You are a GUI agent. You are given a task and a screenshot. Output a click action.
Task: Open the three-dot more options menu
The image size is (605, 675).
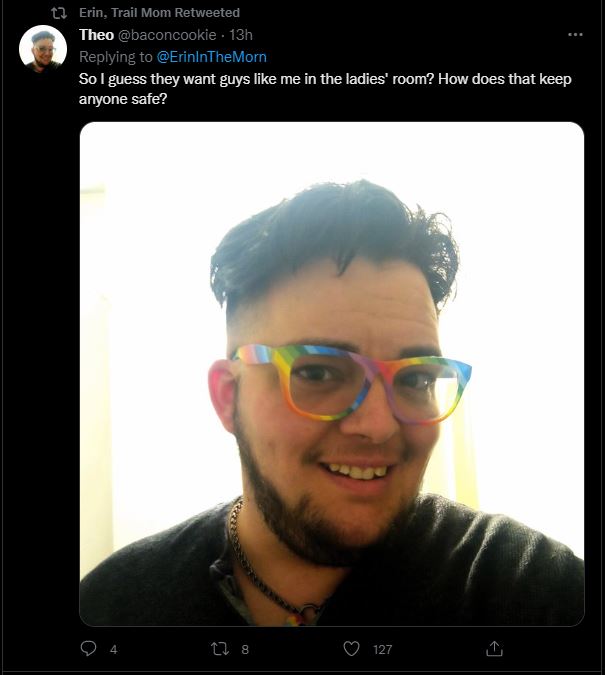pyautogui.click(x=575, y=34)
